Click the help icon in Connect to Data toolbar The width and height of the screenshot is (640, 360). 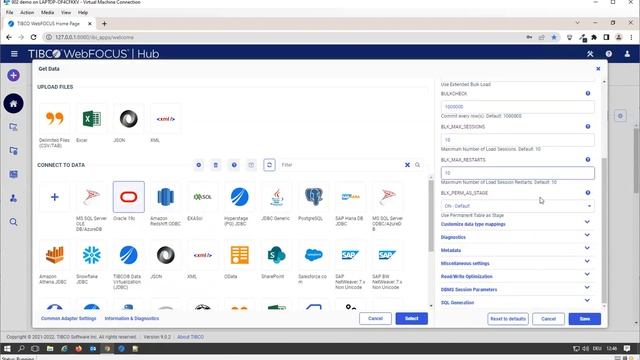(x=234, y=165)
